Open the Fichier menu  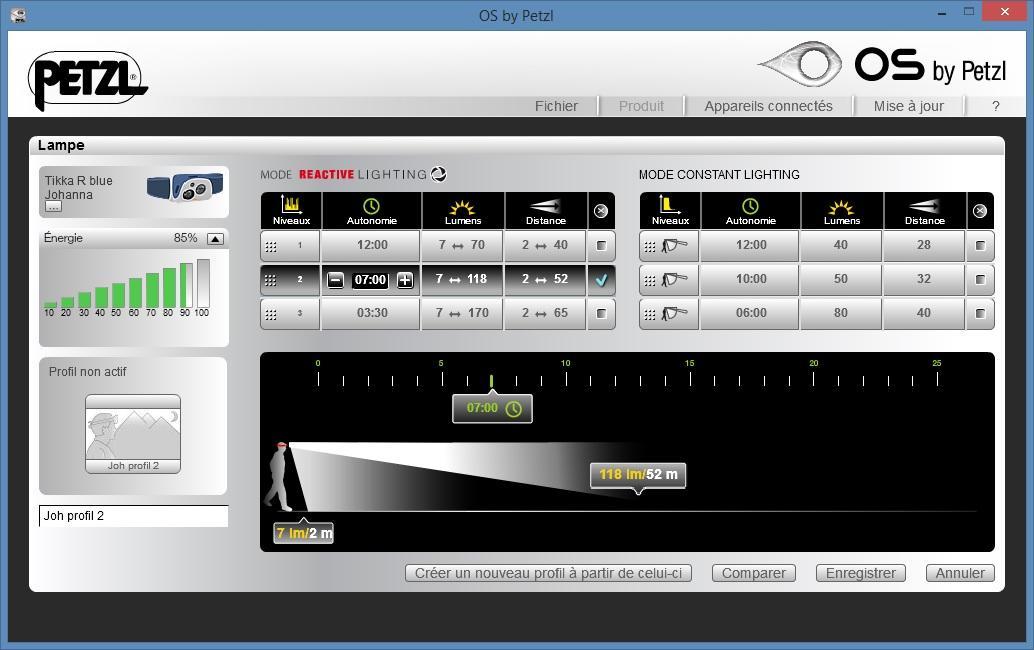(556, 106)
